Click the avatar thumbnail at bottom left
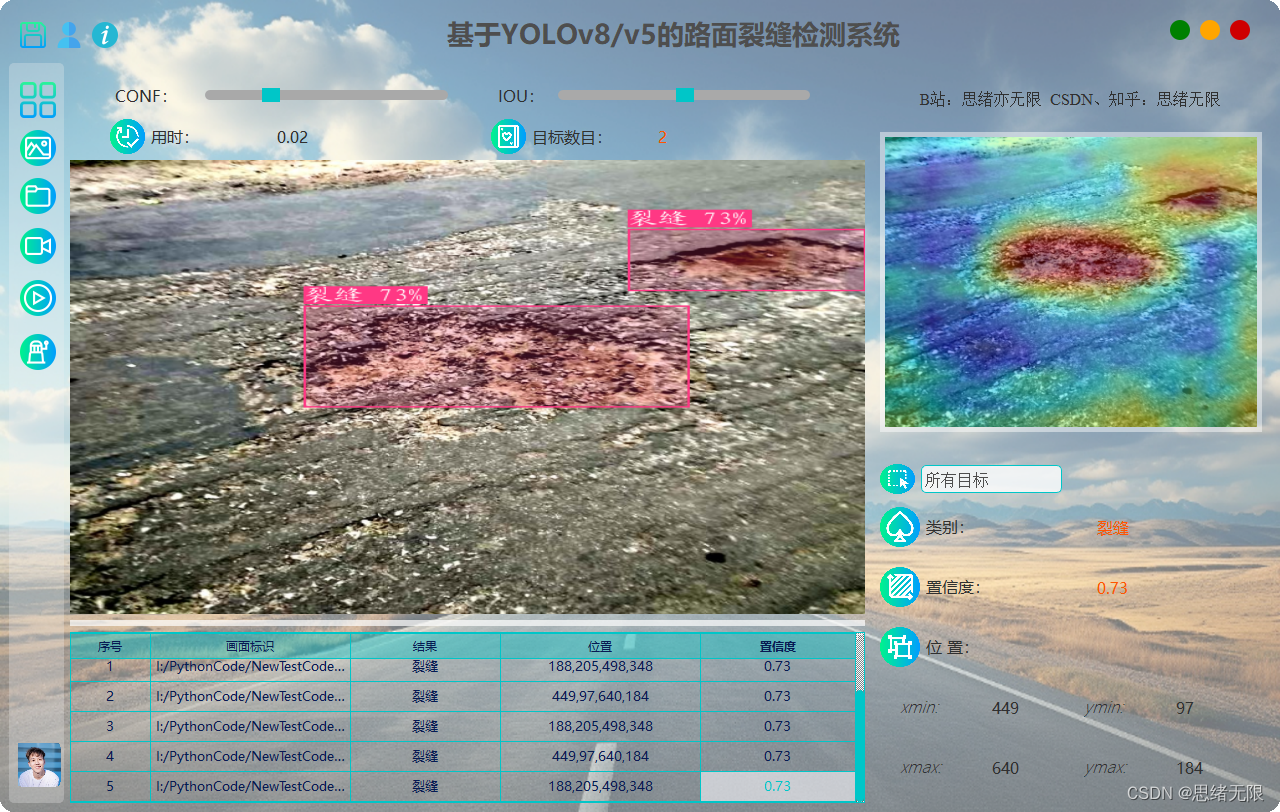 coord(37,766)
